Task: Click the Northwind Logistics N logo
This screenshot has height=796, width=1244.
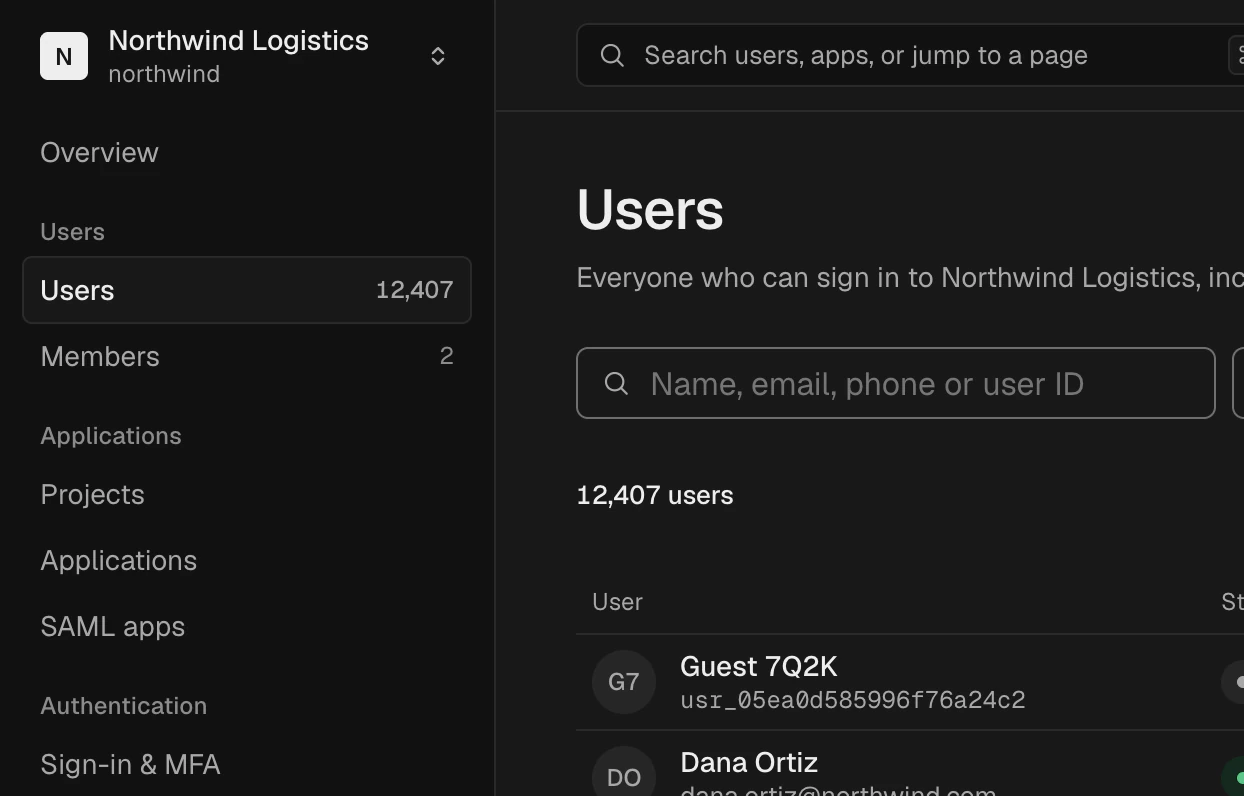Action: pos(64,56)
